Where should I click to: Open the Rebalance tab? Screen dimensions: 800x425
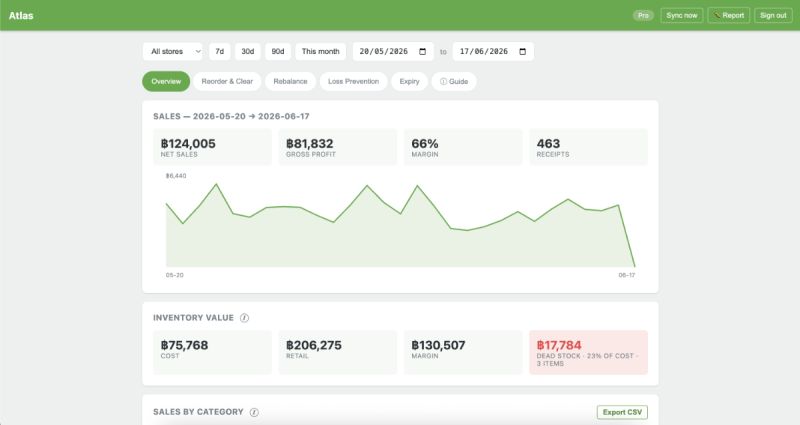click(290, 82)
